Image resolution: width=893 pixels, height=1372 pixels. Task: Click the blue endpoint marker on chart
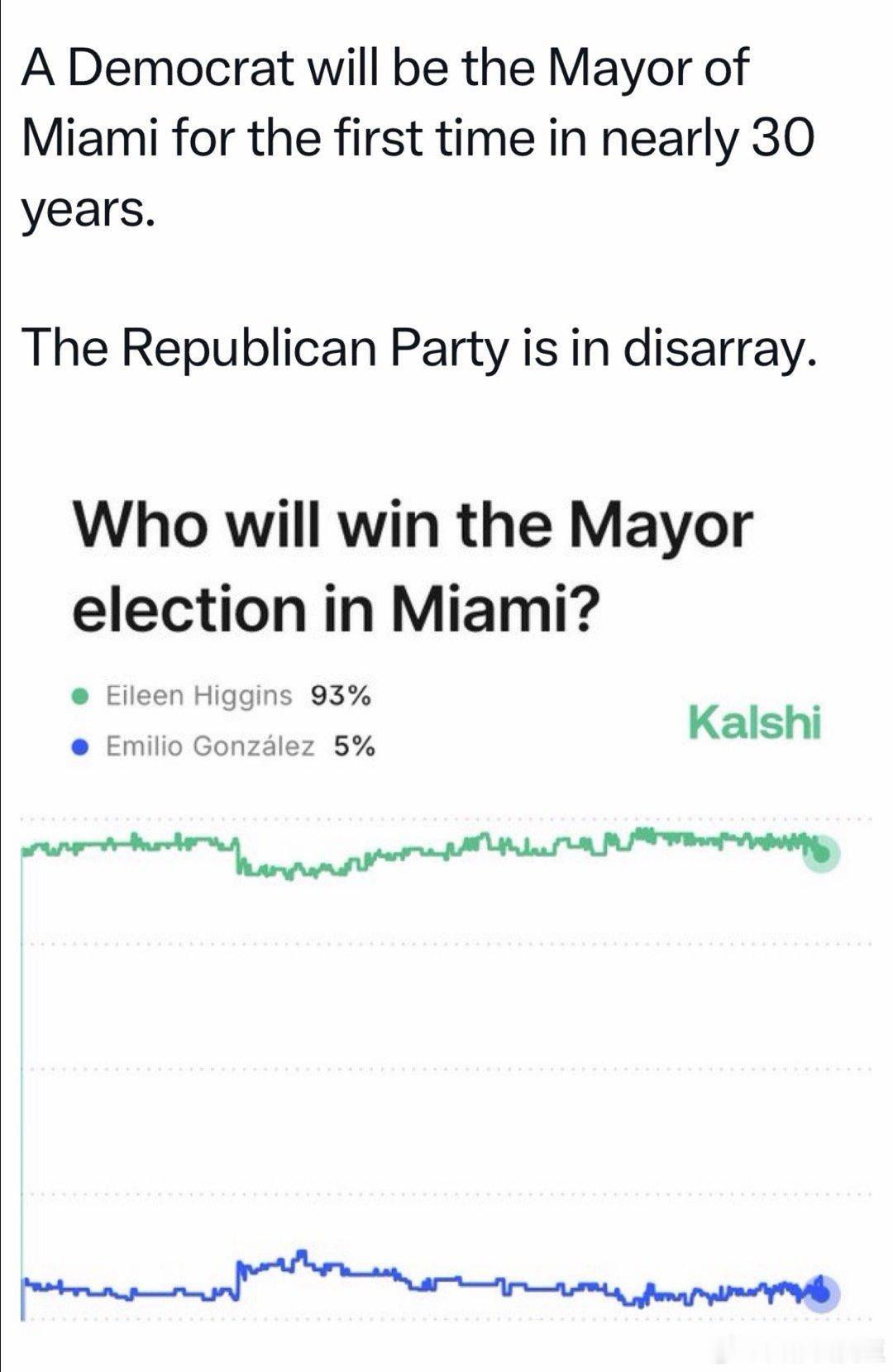pos(821,1293)
